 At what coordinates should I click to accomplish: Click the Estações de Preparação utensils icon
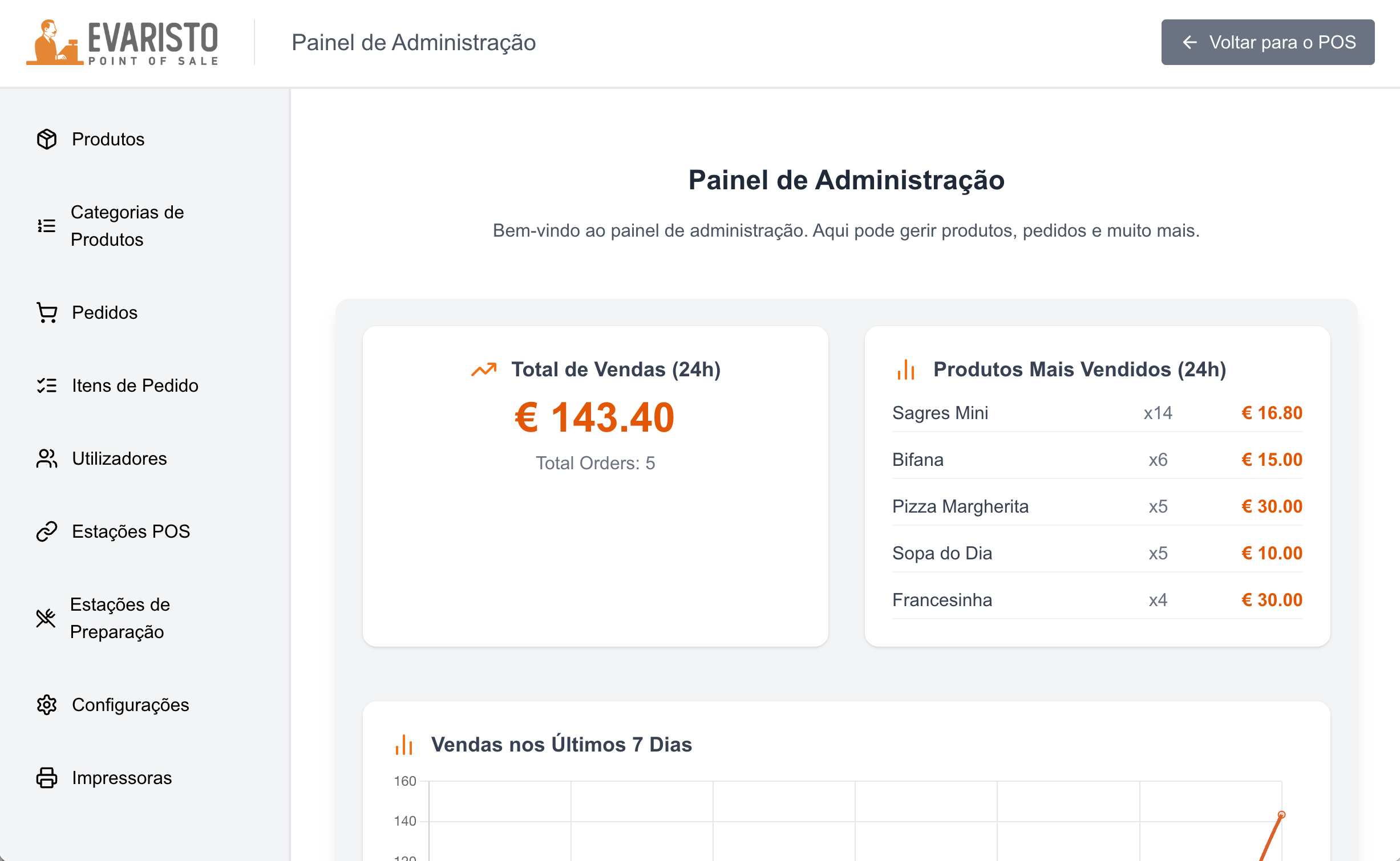[46, 618]
